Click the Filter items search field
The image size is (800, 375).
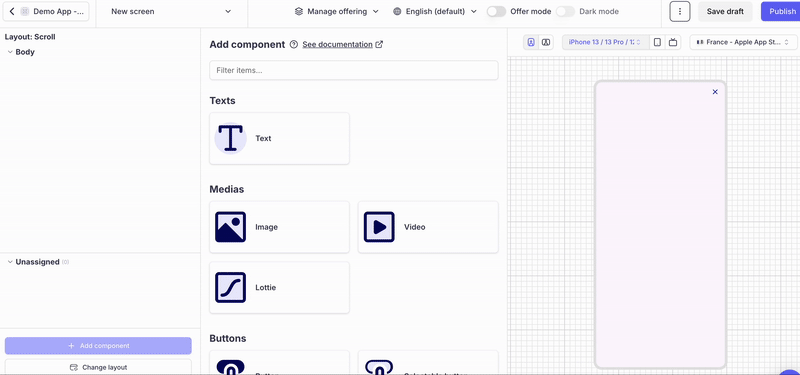coord(354,70)
